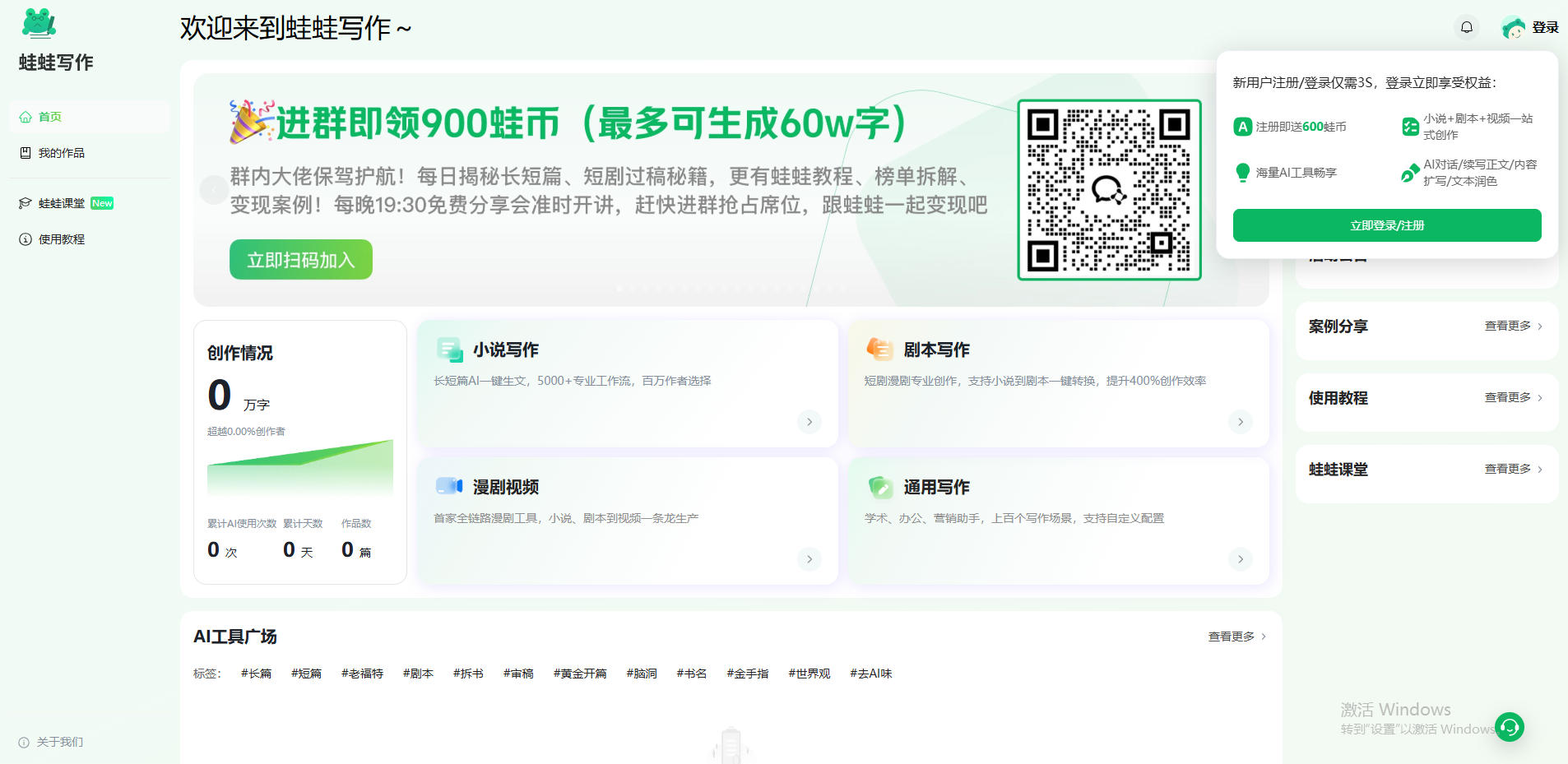Filter tools by #去AI味 tag

coord(871,674)
